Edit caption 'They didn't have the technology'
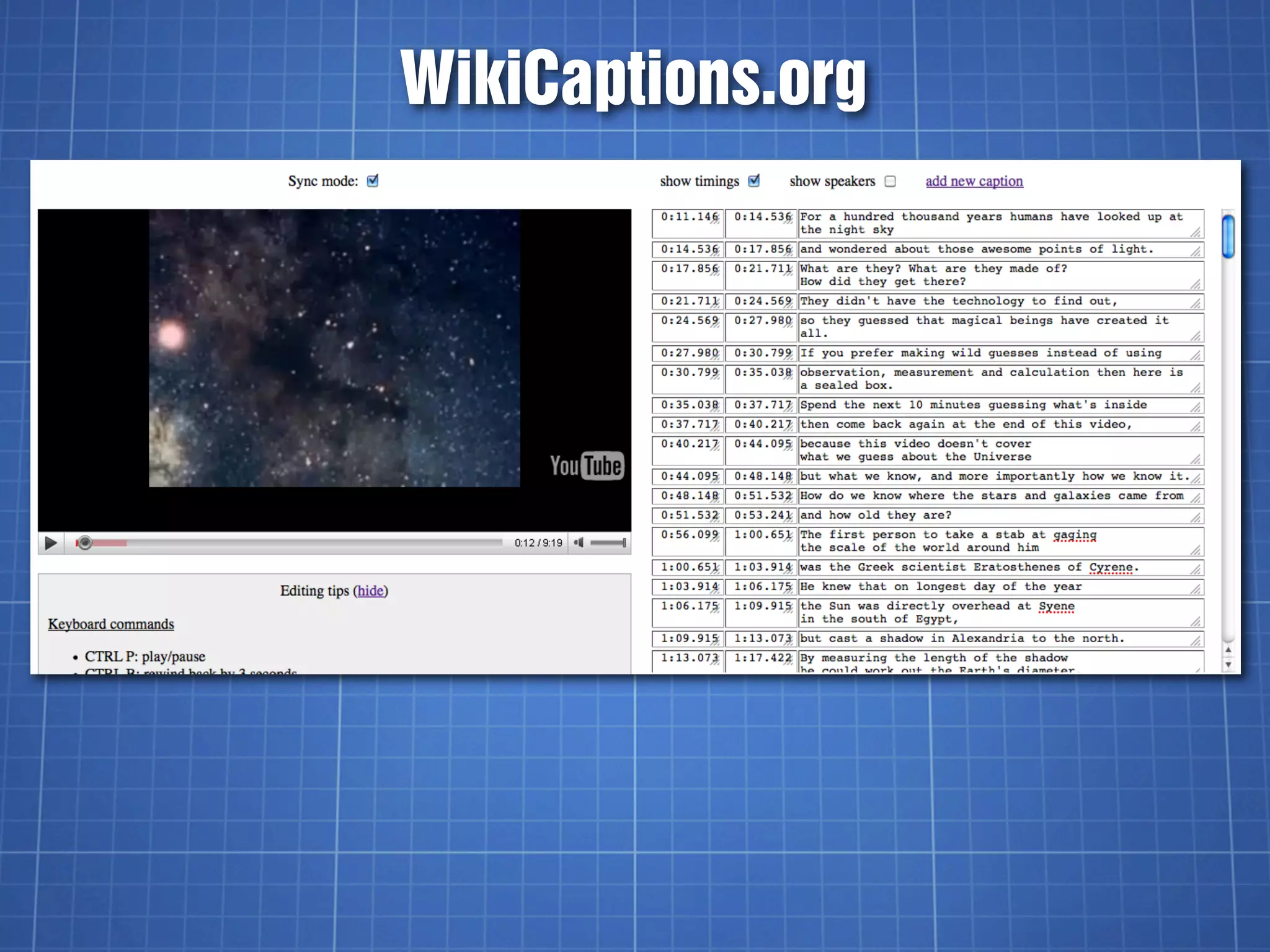1270x952 pixels. coord(1001,302)
